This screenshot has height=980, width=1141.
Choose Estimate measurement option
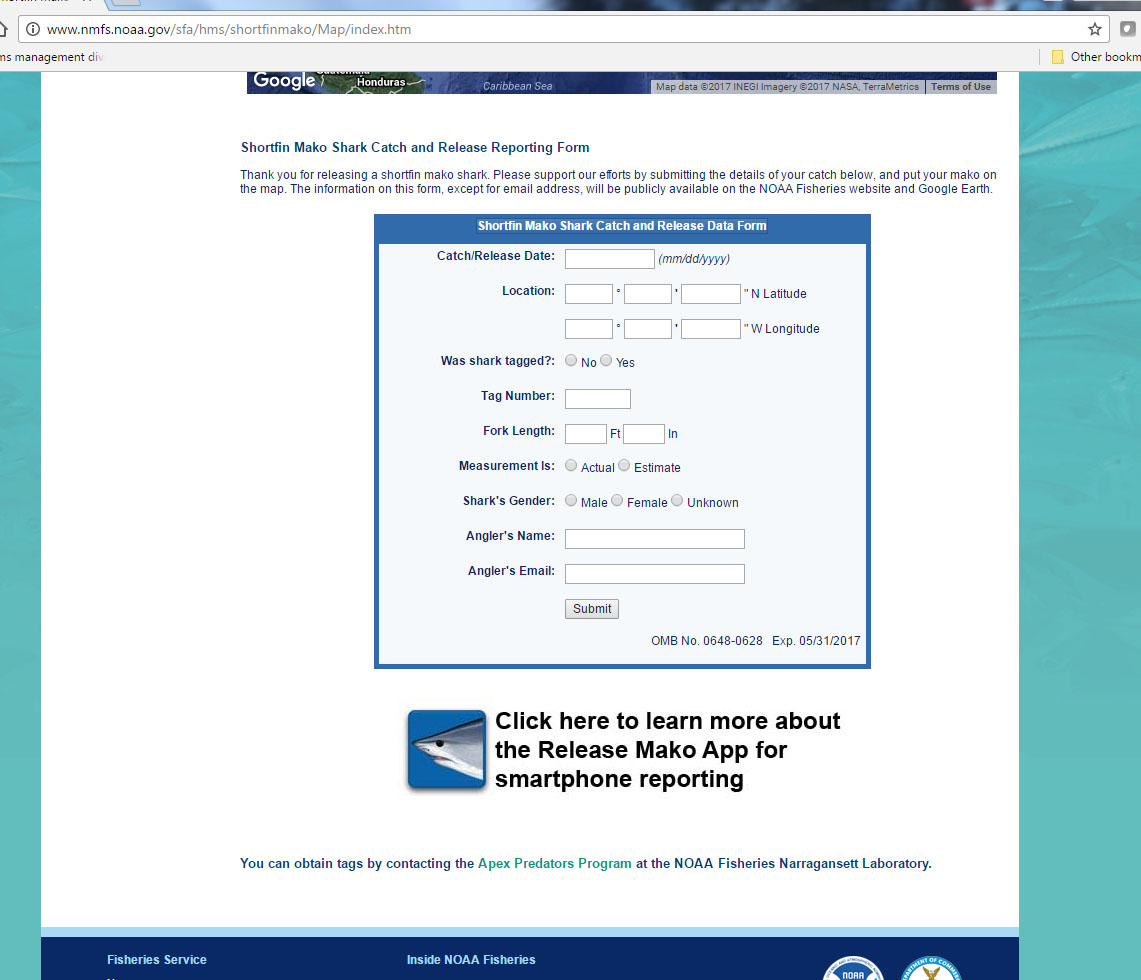point(624,466)
